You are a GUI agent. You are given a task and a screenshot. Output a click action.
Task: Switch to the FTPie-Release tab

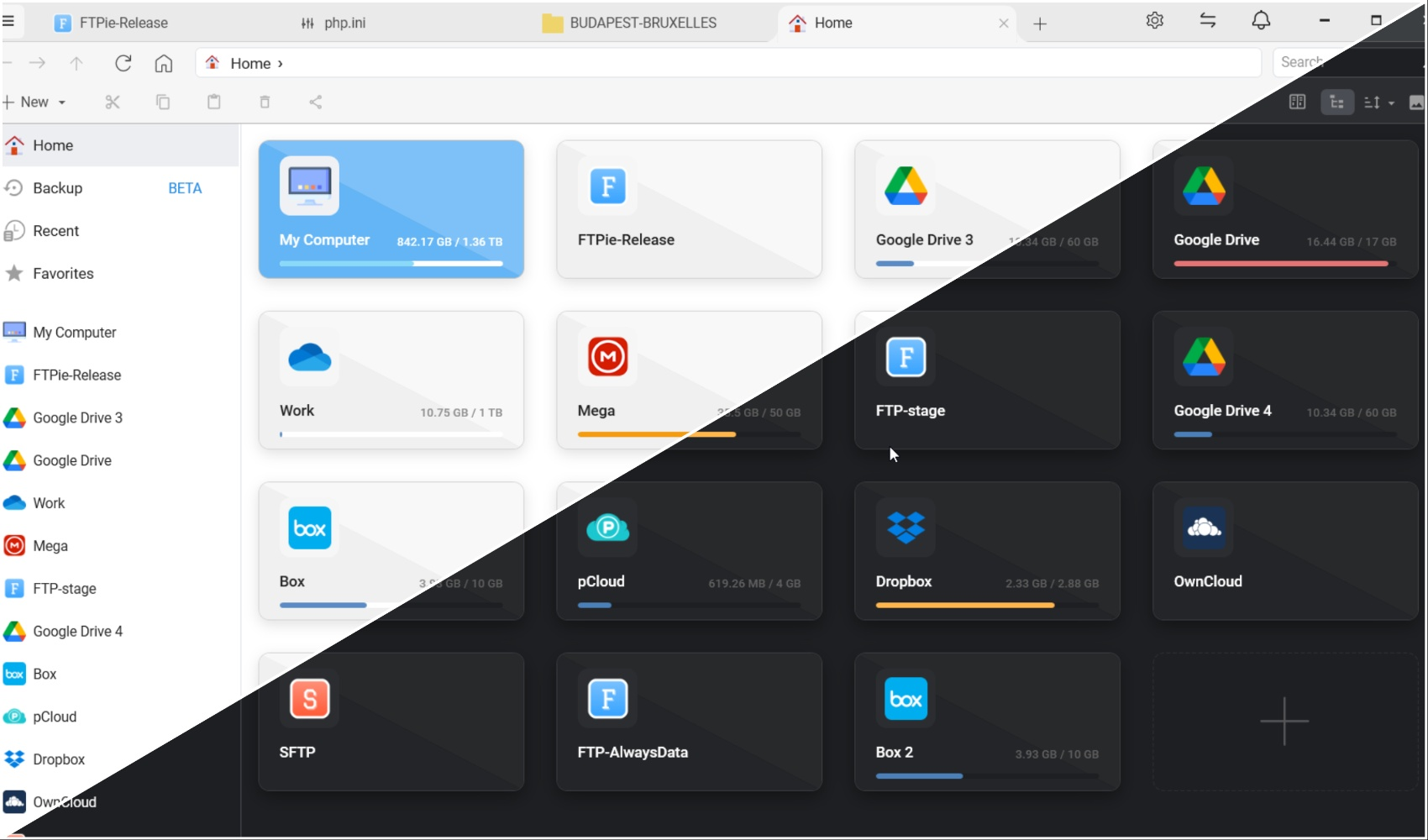pos(112,23)
